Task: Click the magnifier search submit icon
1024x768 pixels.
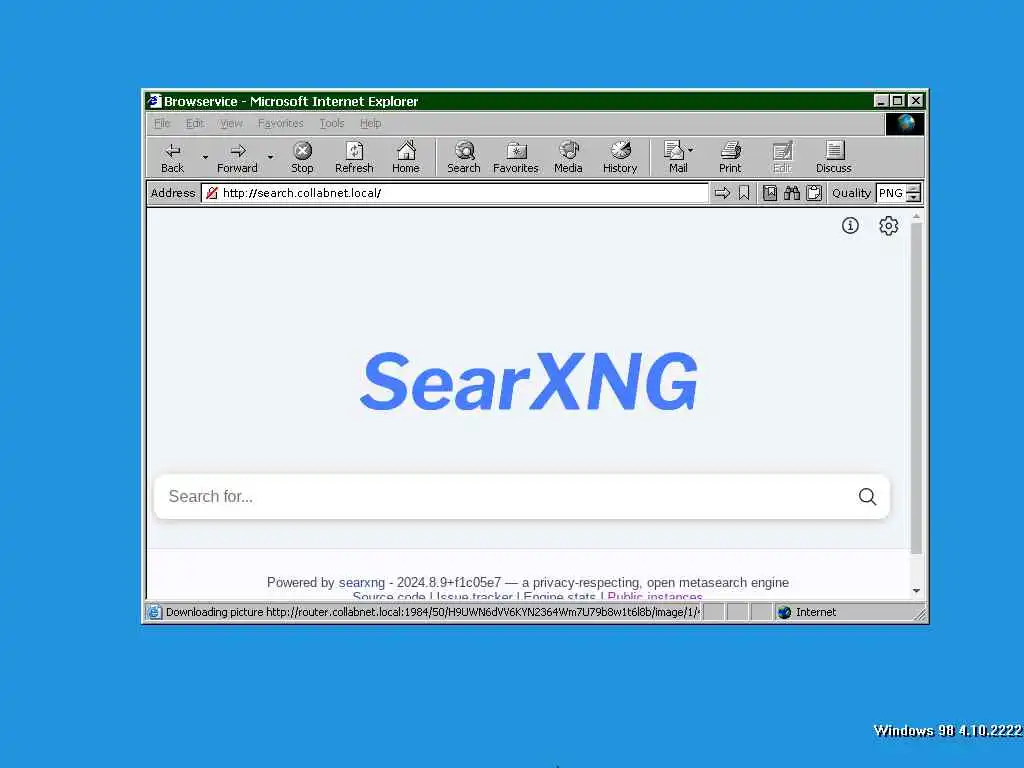Action: 867,496
